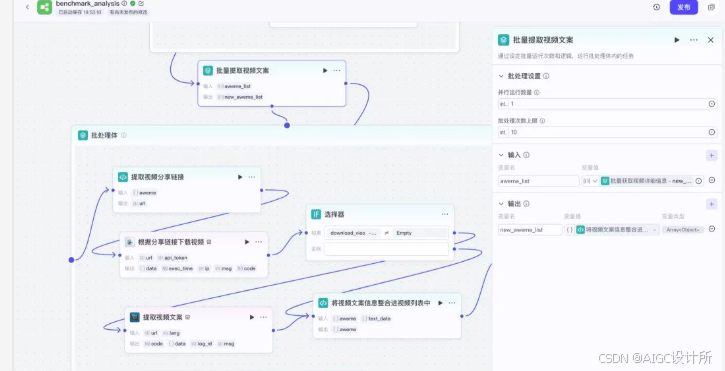Click the 批处理体 container icon
This screenshot has height=371, width=725.
coord(83,135)
